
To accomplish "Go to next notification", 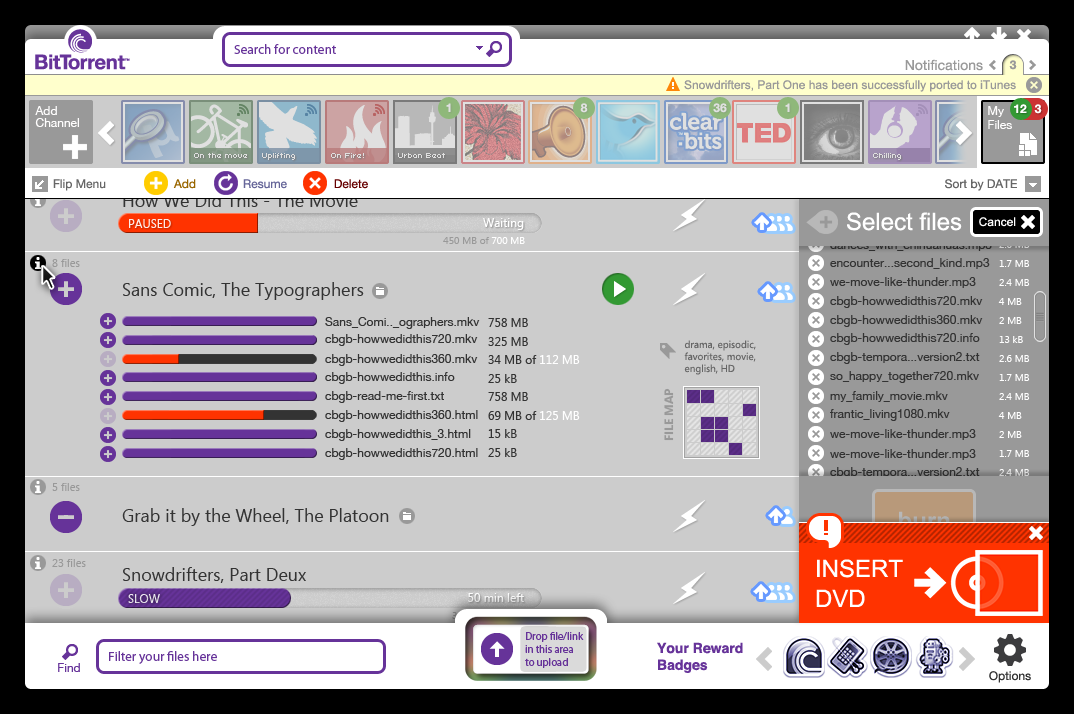I will (x=1032, y=65).
